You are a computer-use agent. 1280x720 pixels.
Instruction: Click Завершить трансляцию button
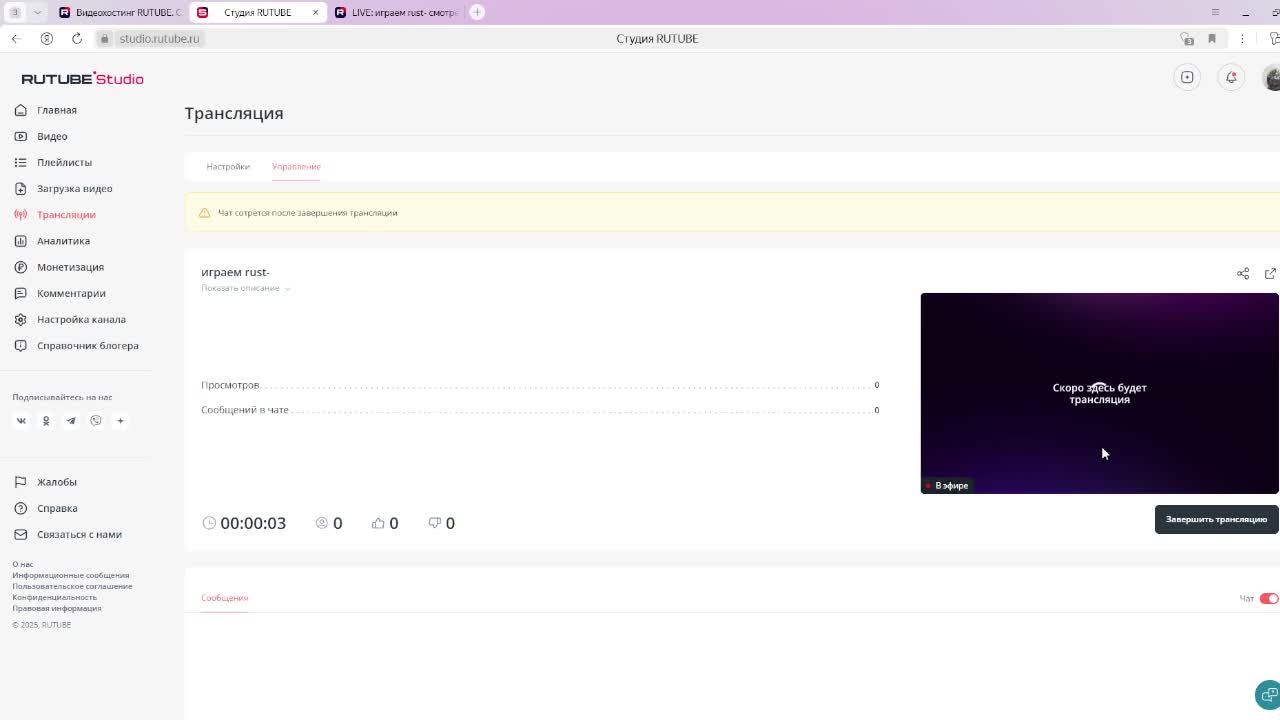click(x=1216, y=519)
